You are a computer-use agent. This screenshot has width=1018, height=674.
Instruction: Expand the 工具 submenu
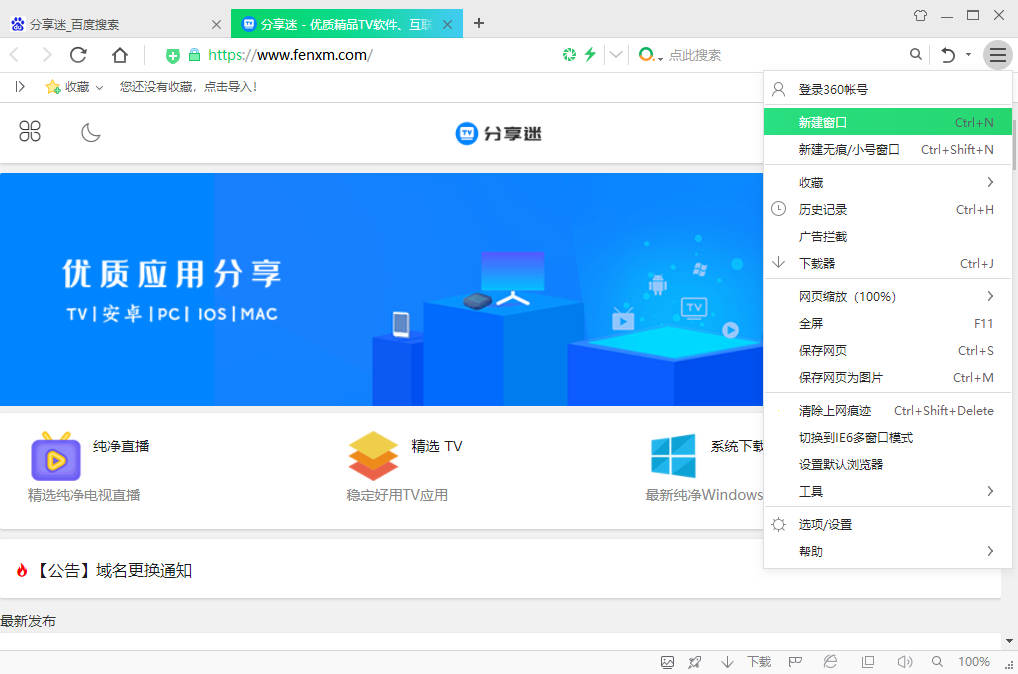coord(811,490)
